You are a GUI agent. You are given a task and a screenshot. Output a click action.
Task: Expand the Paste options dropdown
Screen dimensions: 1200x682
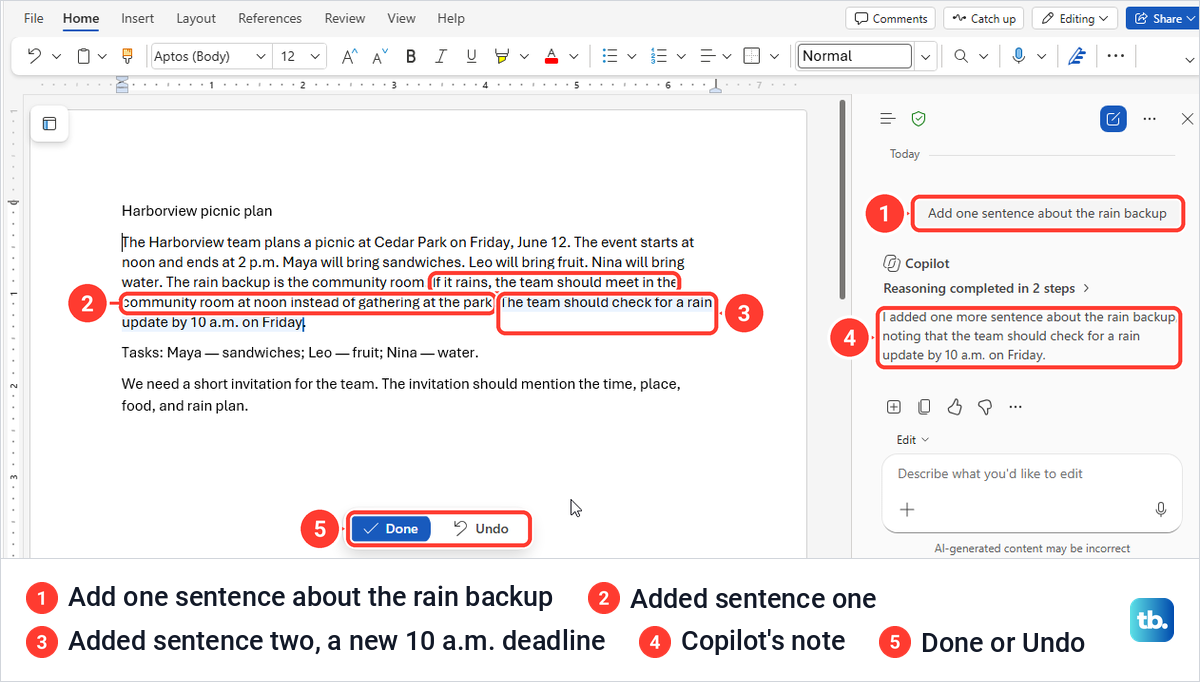tap(102, 56)
